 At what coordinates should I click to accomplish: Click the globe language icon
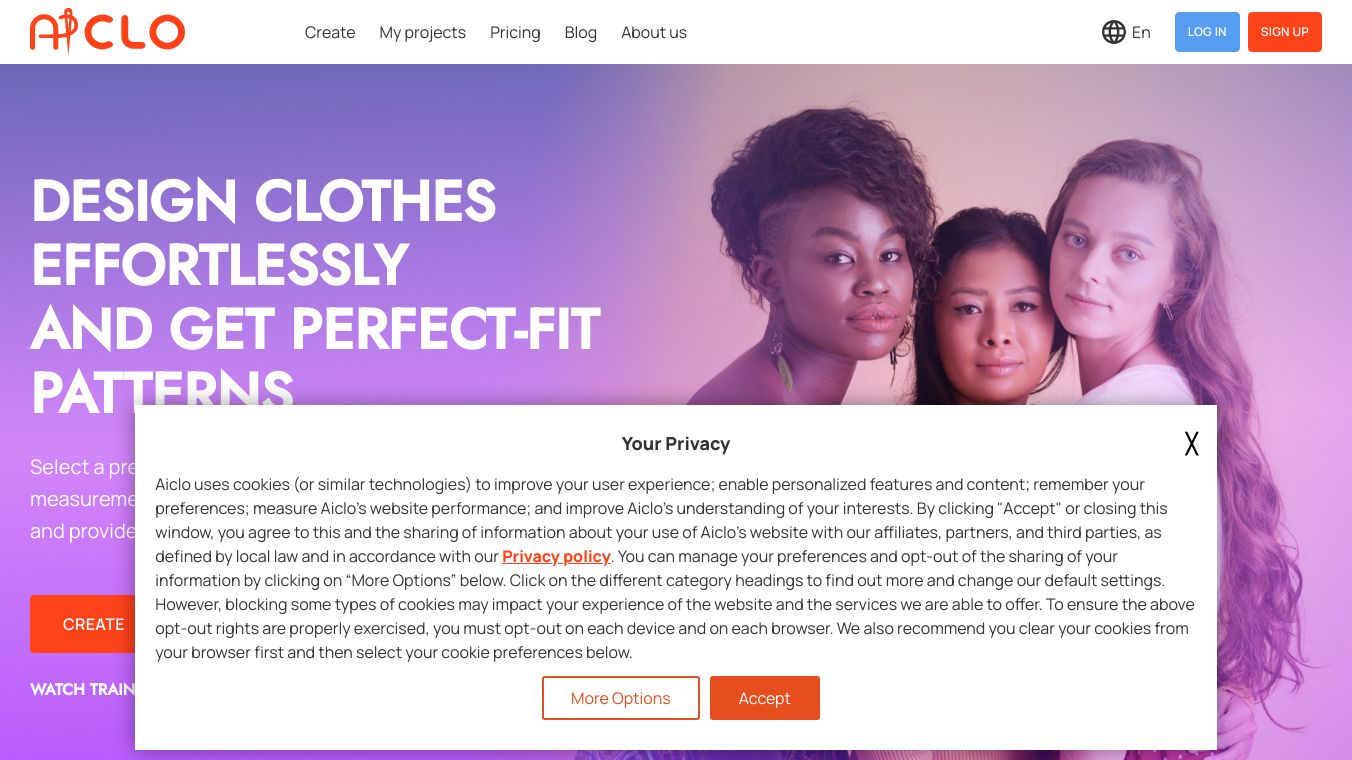coord(1113,32)
